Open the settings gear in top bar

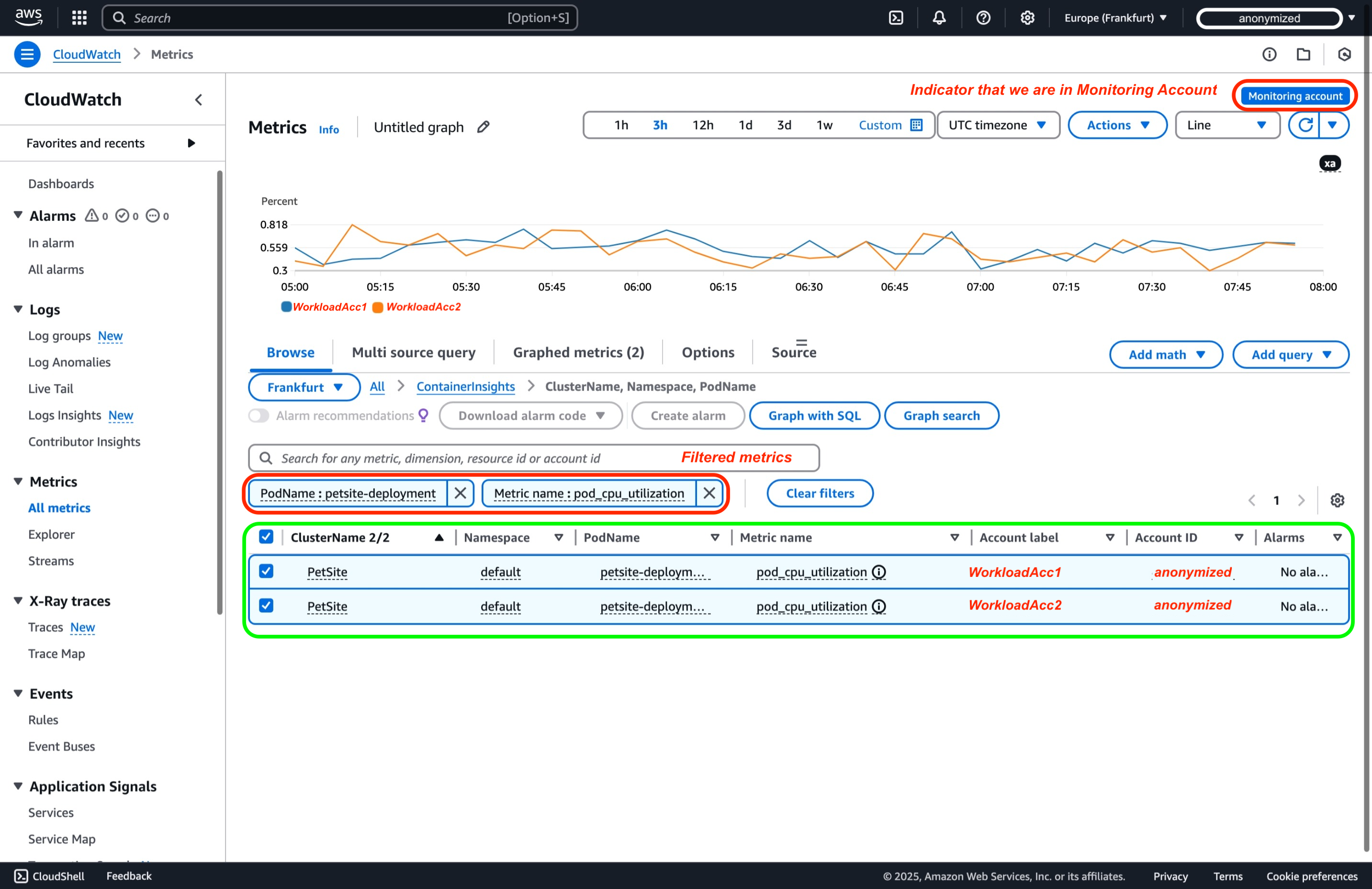1027,18
